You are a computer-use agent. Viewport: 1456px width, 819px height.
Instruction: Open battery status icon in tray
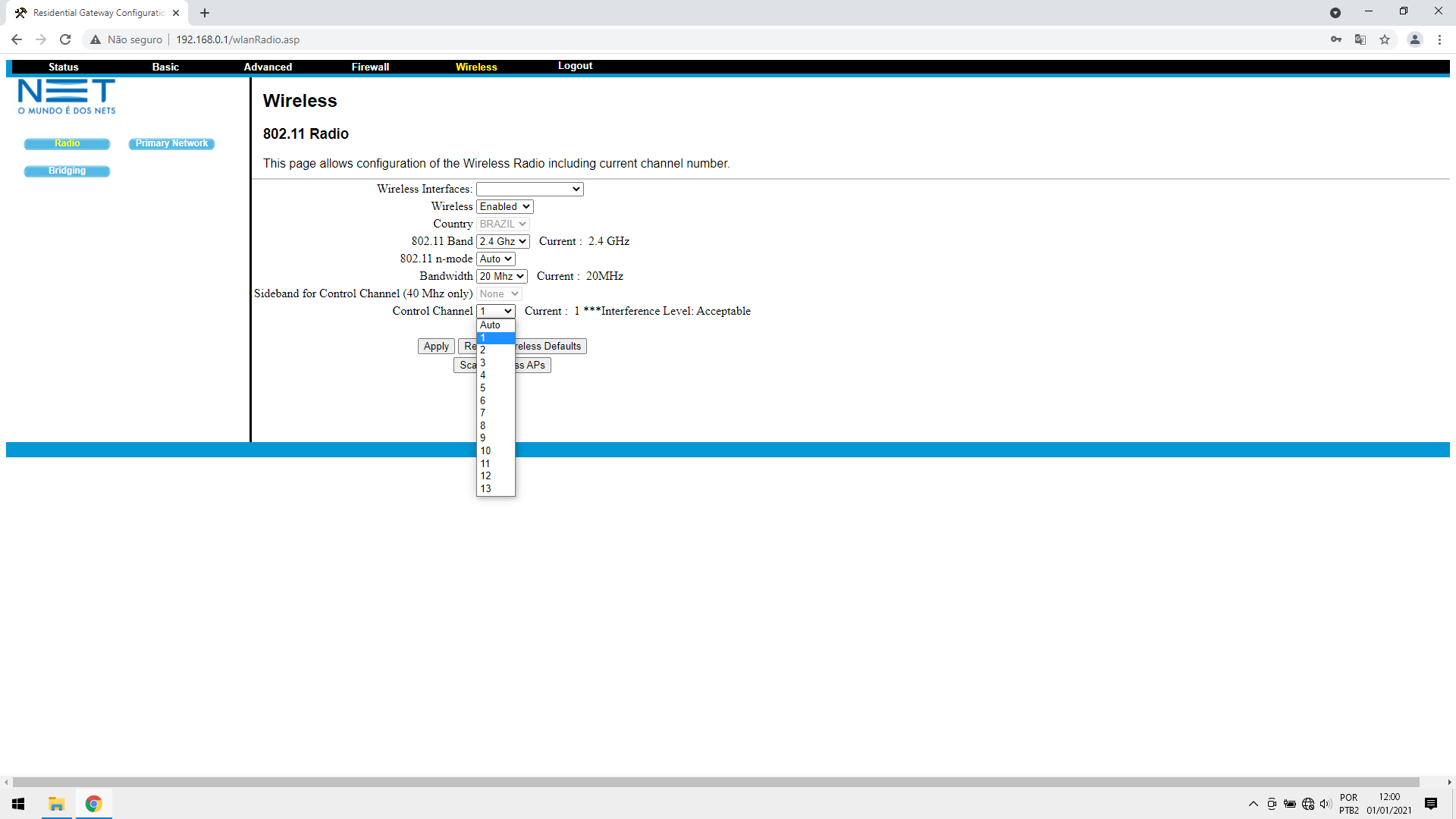1290,804
